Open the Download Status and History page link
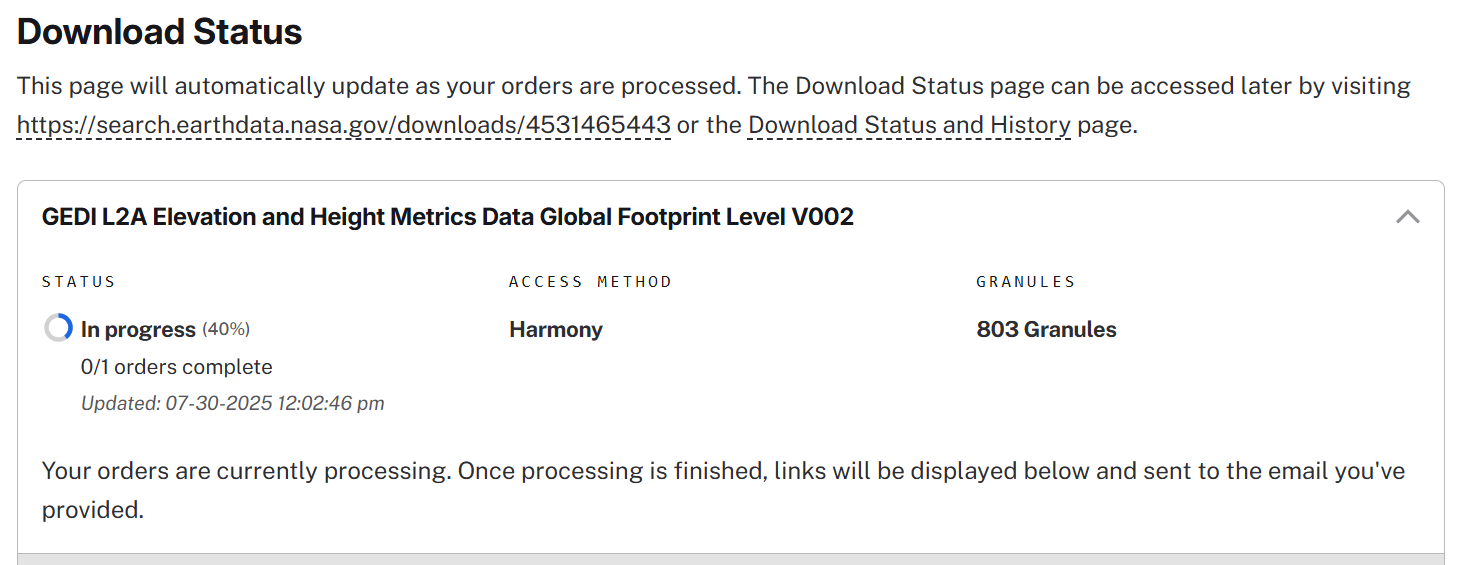This screenshot has width=1458, height=565. point(909,126)
